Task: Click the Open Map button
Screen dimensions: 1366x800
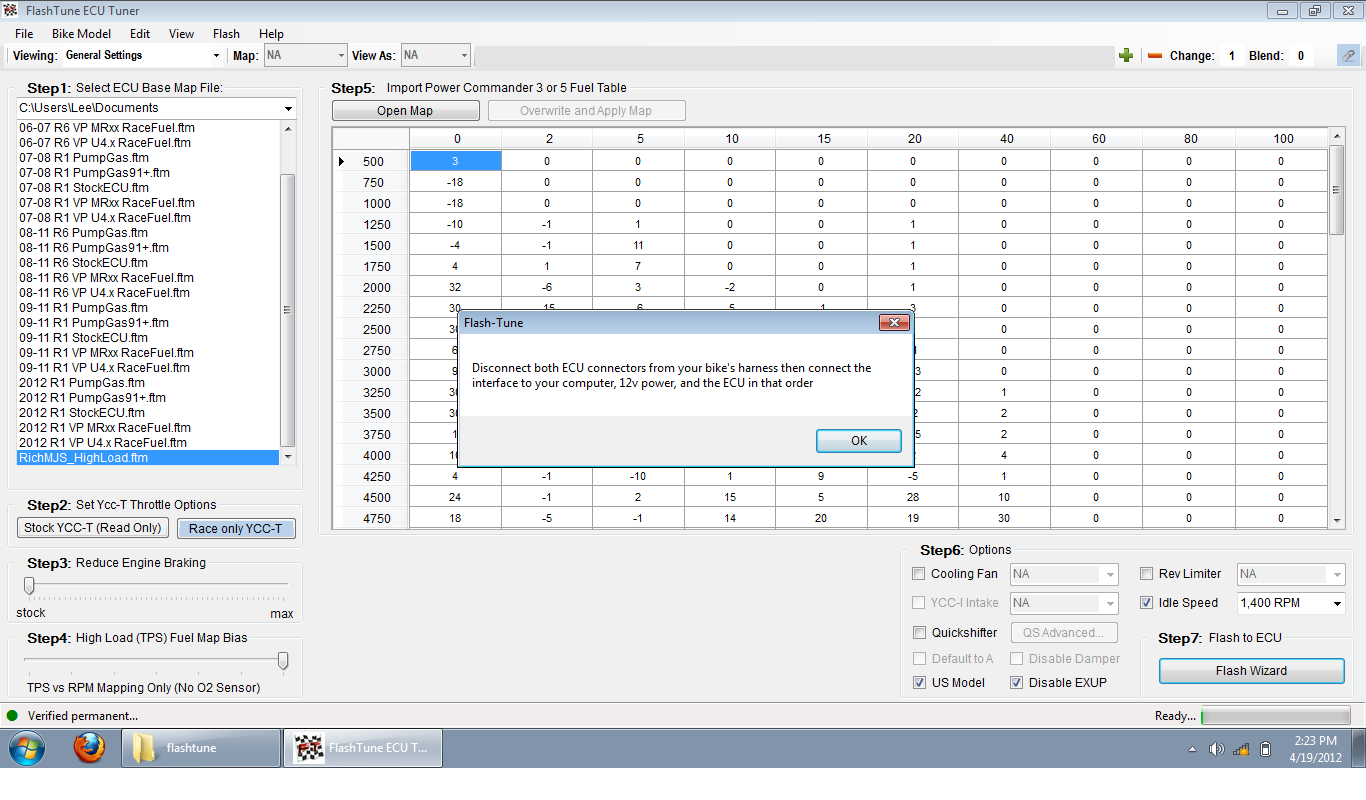Action: [x=405, y=111]
